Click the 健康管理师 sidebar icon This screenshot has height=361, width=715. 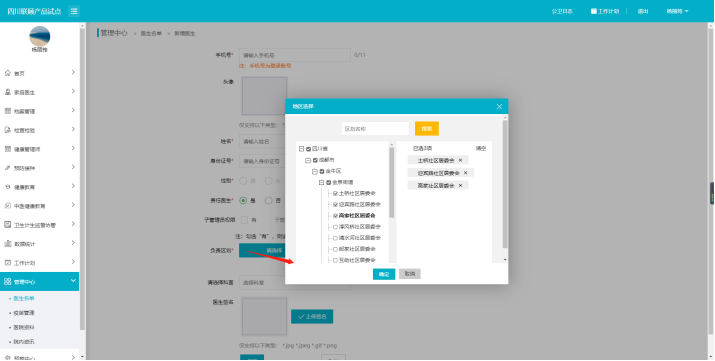tap(7, 149)
